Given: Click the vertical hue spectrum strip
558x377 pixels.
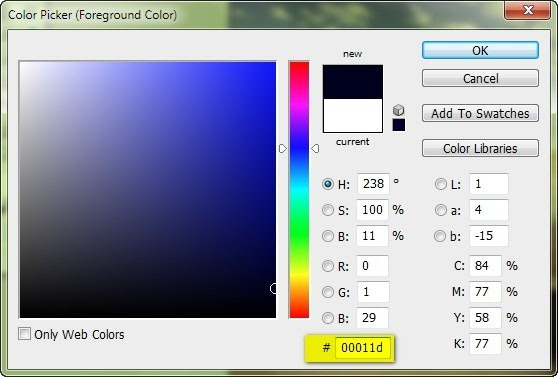Looking at the screenshot, I should point(299,190).
